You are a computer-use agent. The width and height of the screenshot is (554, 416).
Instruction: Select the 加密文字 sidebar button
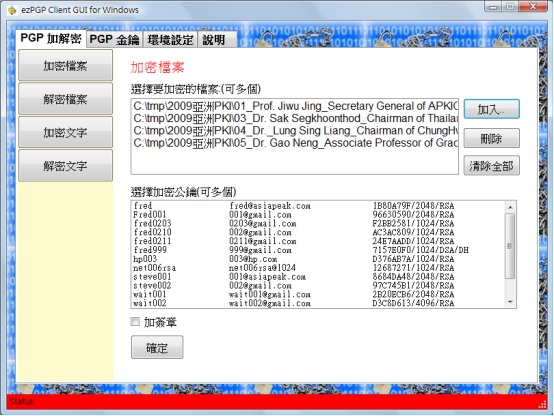65,132
